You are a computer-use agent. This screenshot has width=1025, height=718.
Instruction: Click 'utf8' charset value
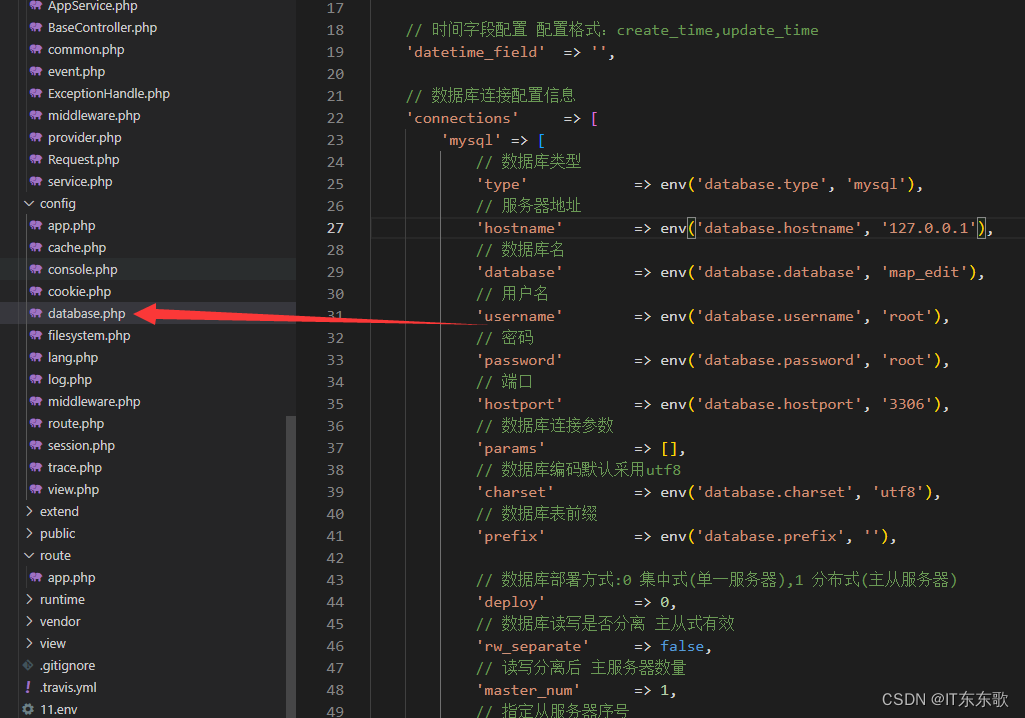click(x=898, y=492)
